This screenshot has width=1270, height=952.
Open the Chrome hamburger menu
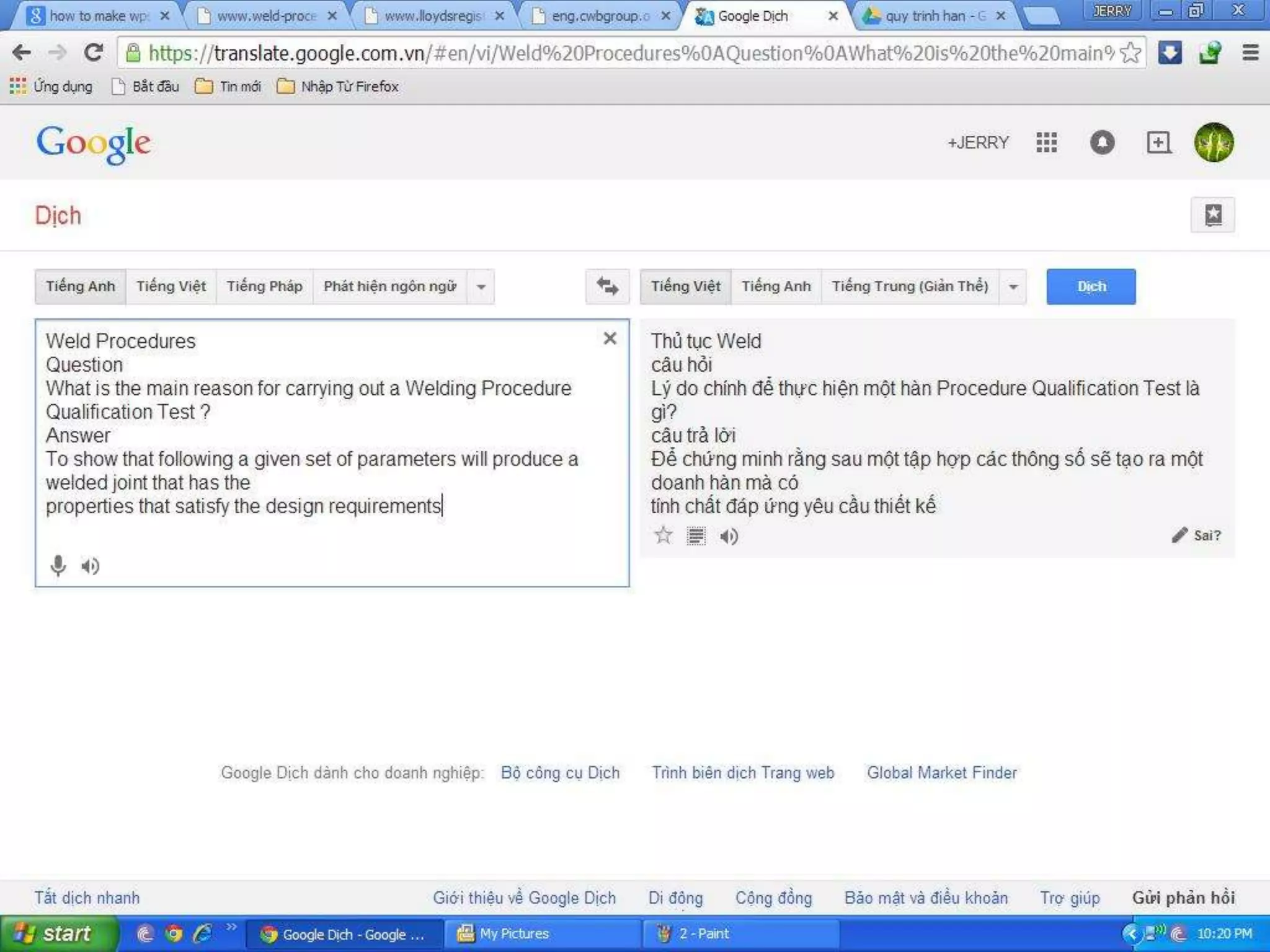point(1250,53)
